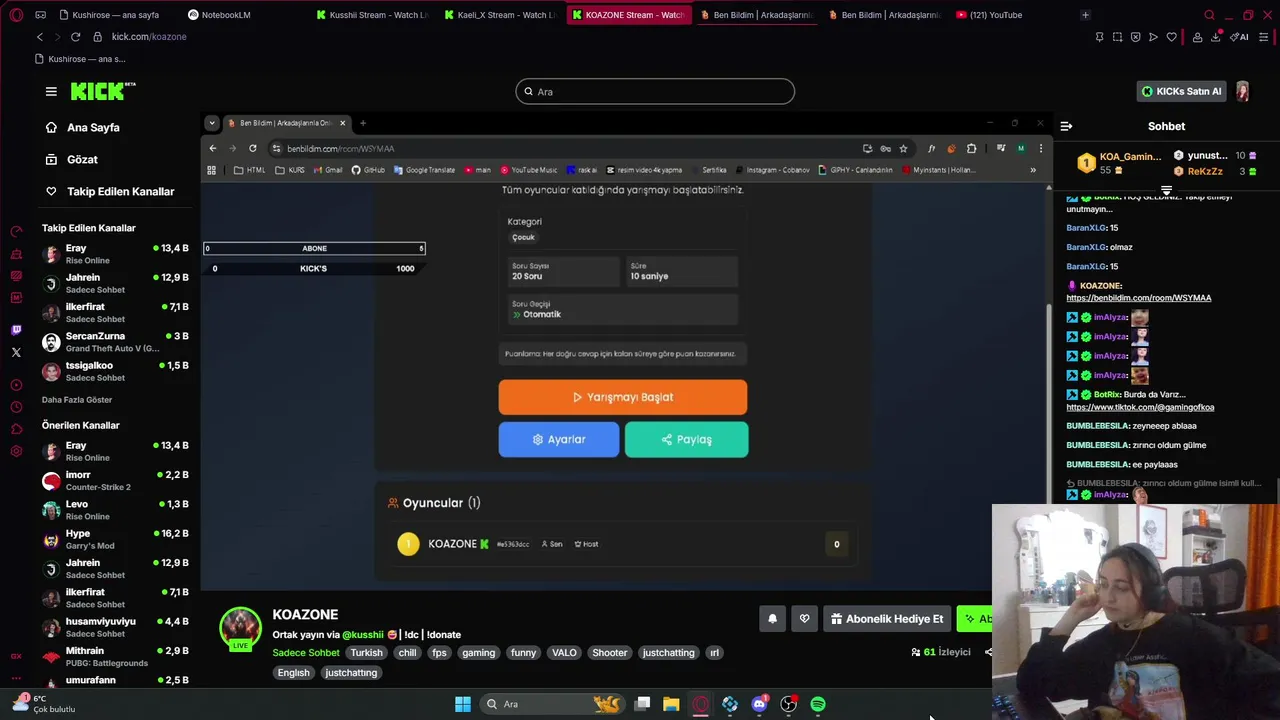Open the SercanZurna followed channel
Image resolution: width=1280 pixels, height=720 pixels.
115,342
